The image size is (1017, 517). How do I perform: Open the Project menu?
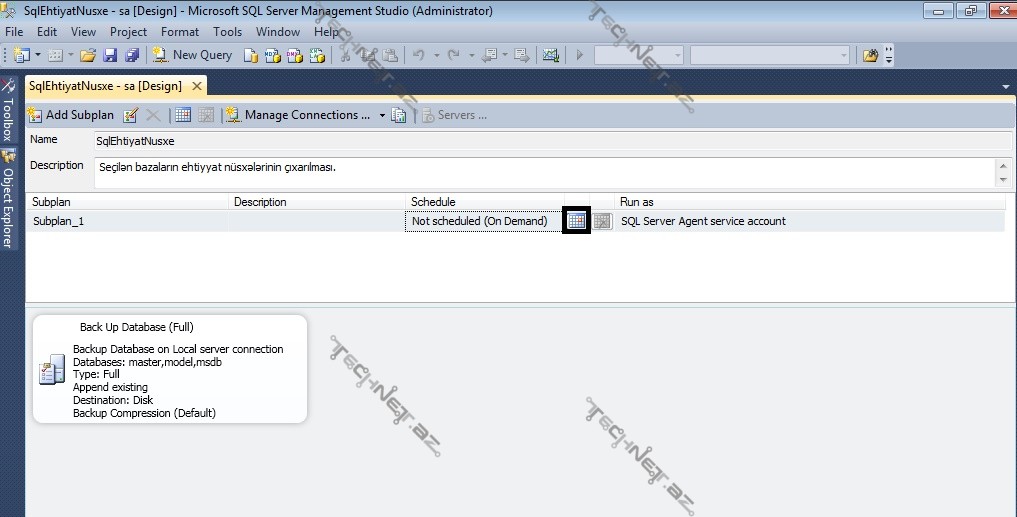pos(128,32)
